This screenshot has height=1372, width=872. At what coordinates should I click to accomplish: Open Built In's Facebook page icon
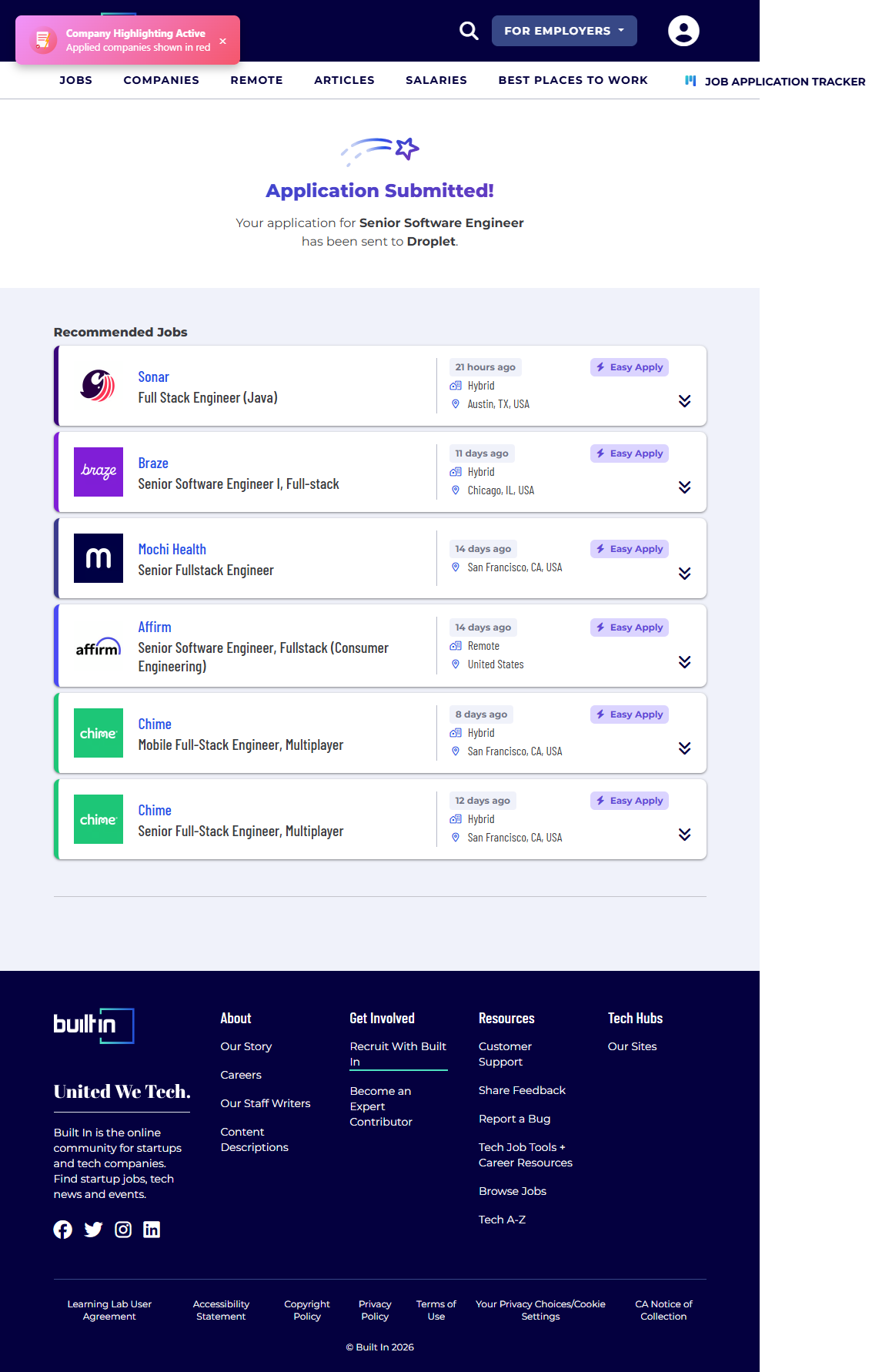[x=63, y=1230]
